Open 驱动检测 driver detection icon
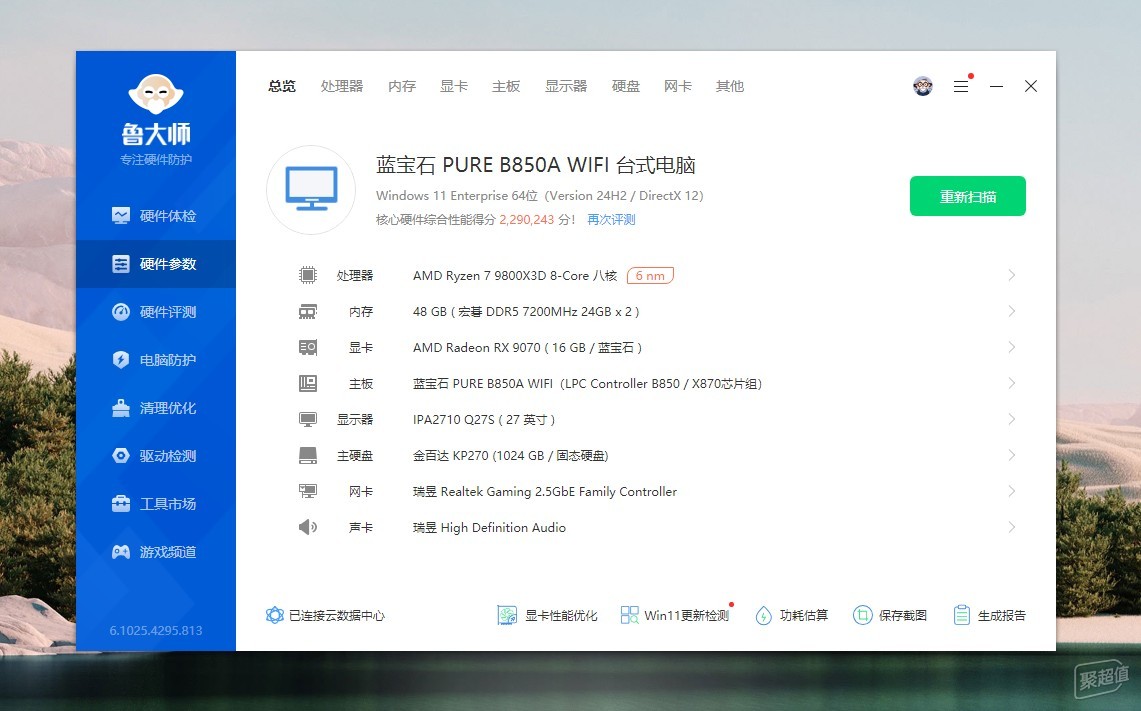Viewport: 1141px width, 711px height. pyautogui.click(x=121, y=456)
